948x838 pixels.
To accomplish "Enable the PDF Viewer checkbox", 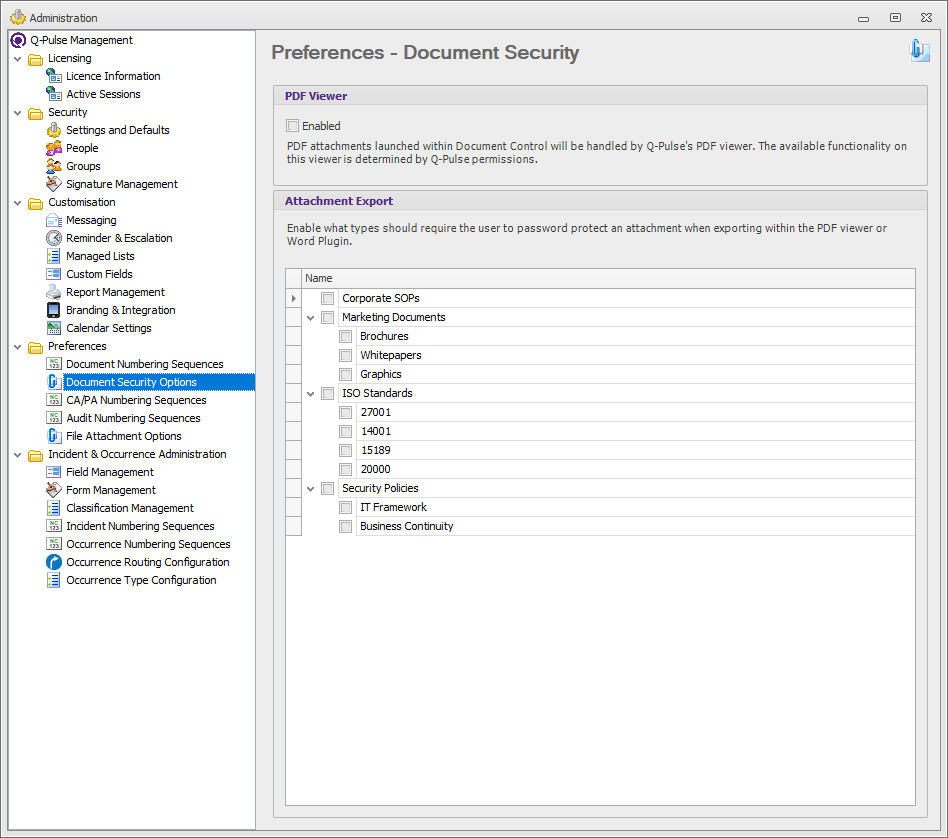I will coord(293,126).
